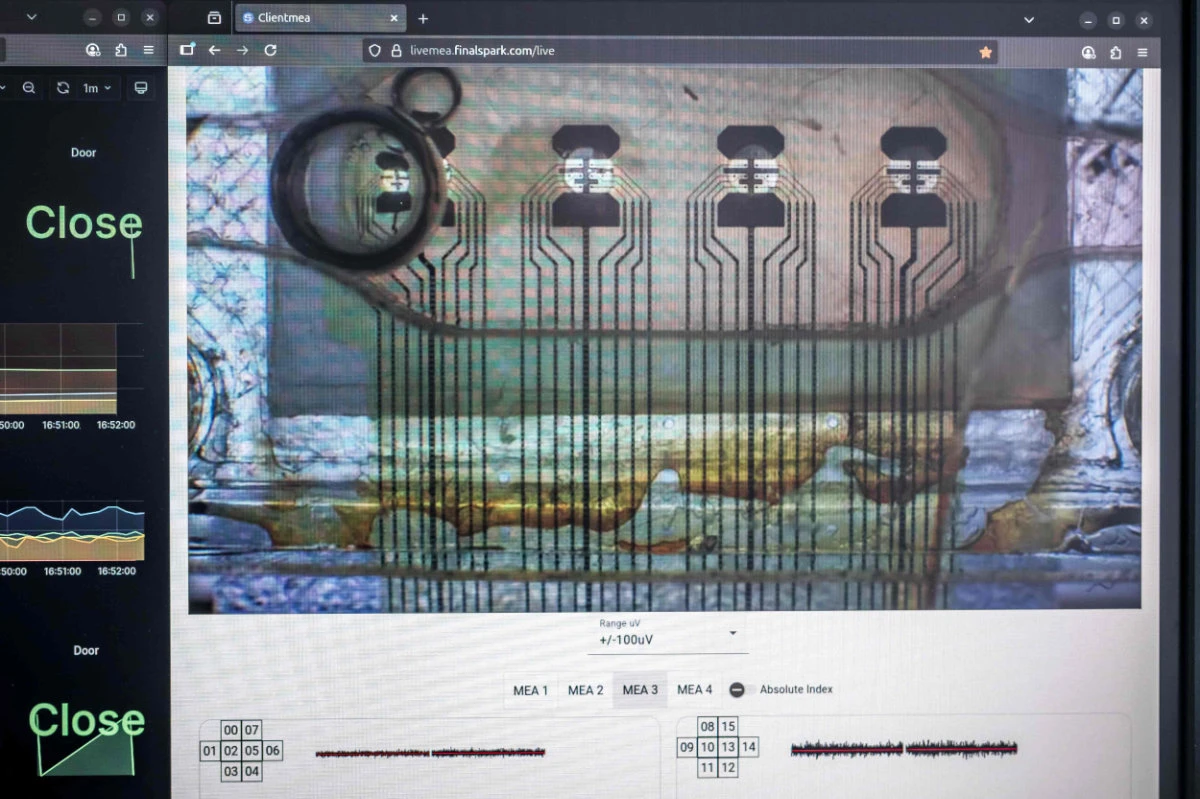Reload the livemea page
The height and width of the screenshot is (799, 1200).
pyautogui.click(x=270, y=50)
